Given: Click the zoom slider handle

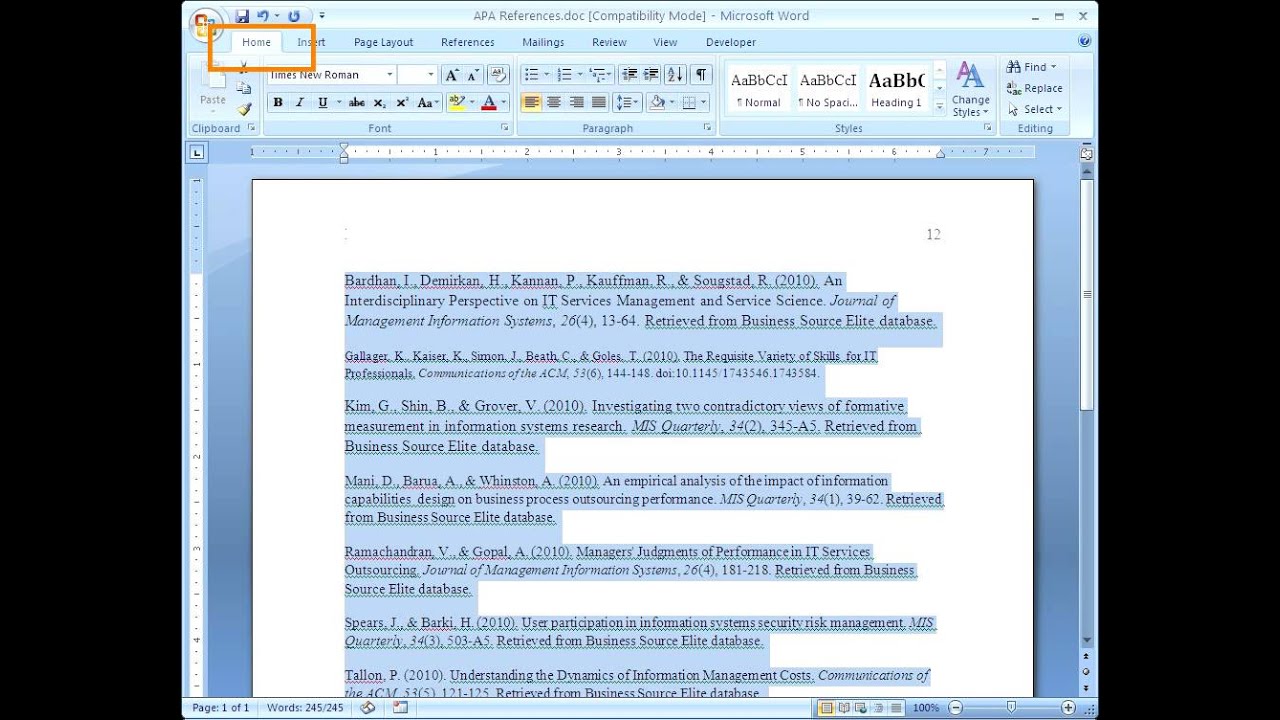Looking at the screenshot, I should click(1011, 708).
